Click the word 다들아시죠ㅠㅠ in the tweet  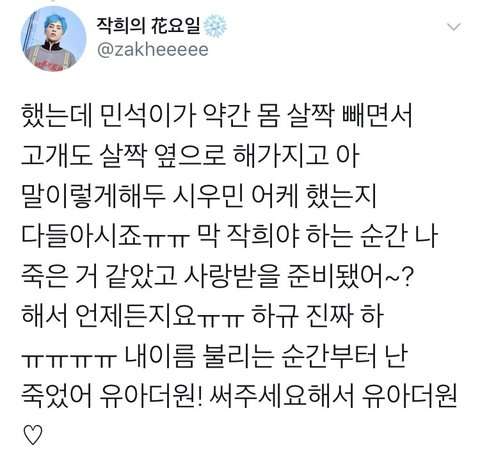(106, 236)
